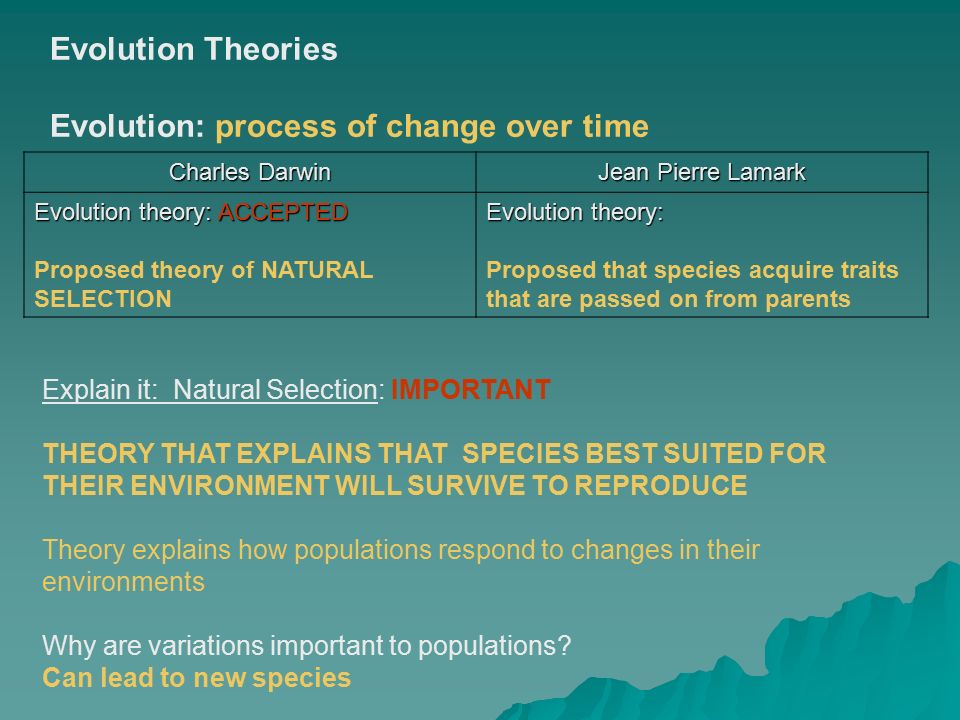Click 'Why are variations important to populations?' question
The width and height of the screenshot is (960, 720).
point(306,645)
